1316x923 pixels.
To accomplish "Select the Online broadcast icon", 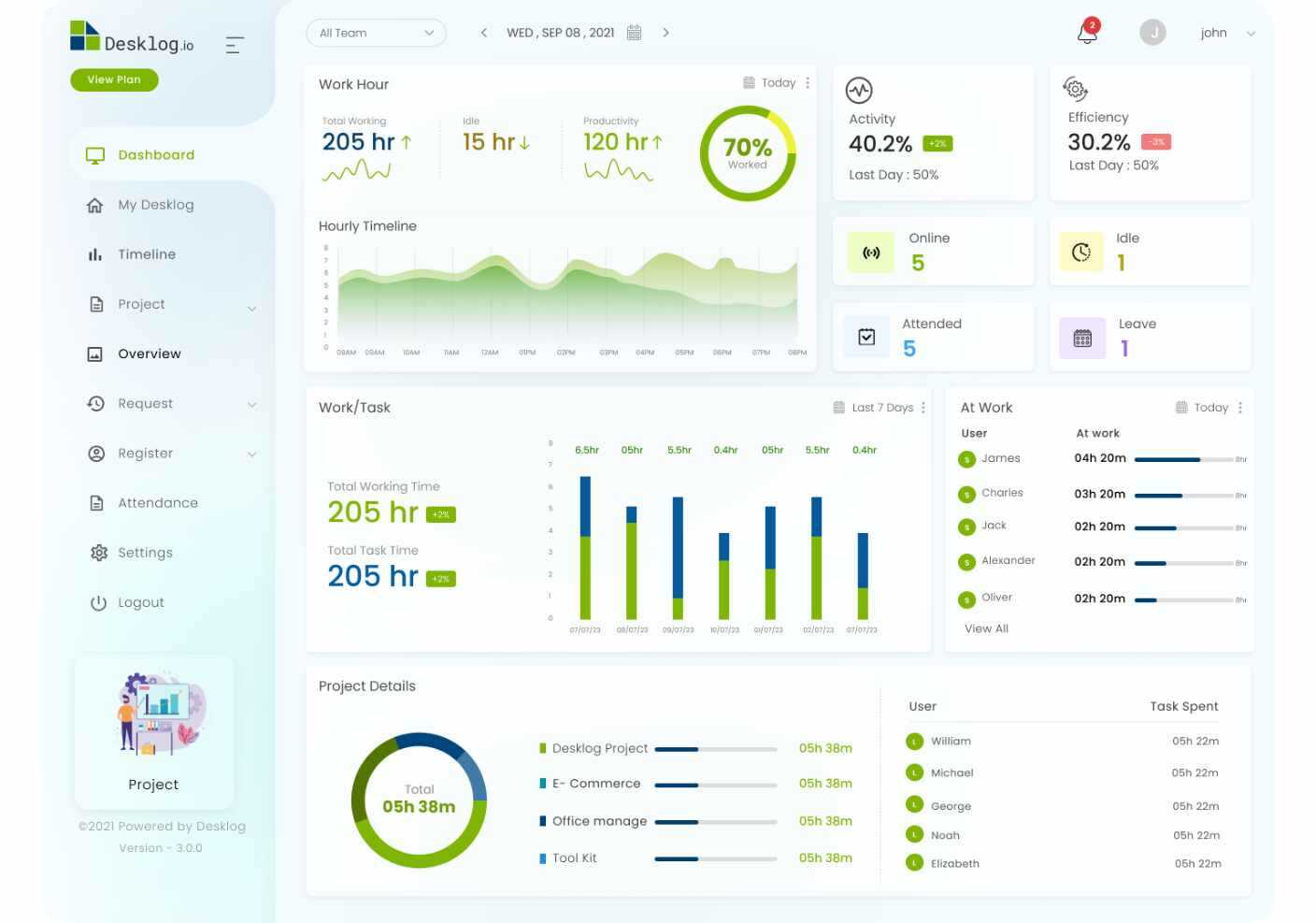I will point(871,252).
